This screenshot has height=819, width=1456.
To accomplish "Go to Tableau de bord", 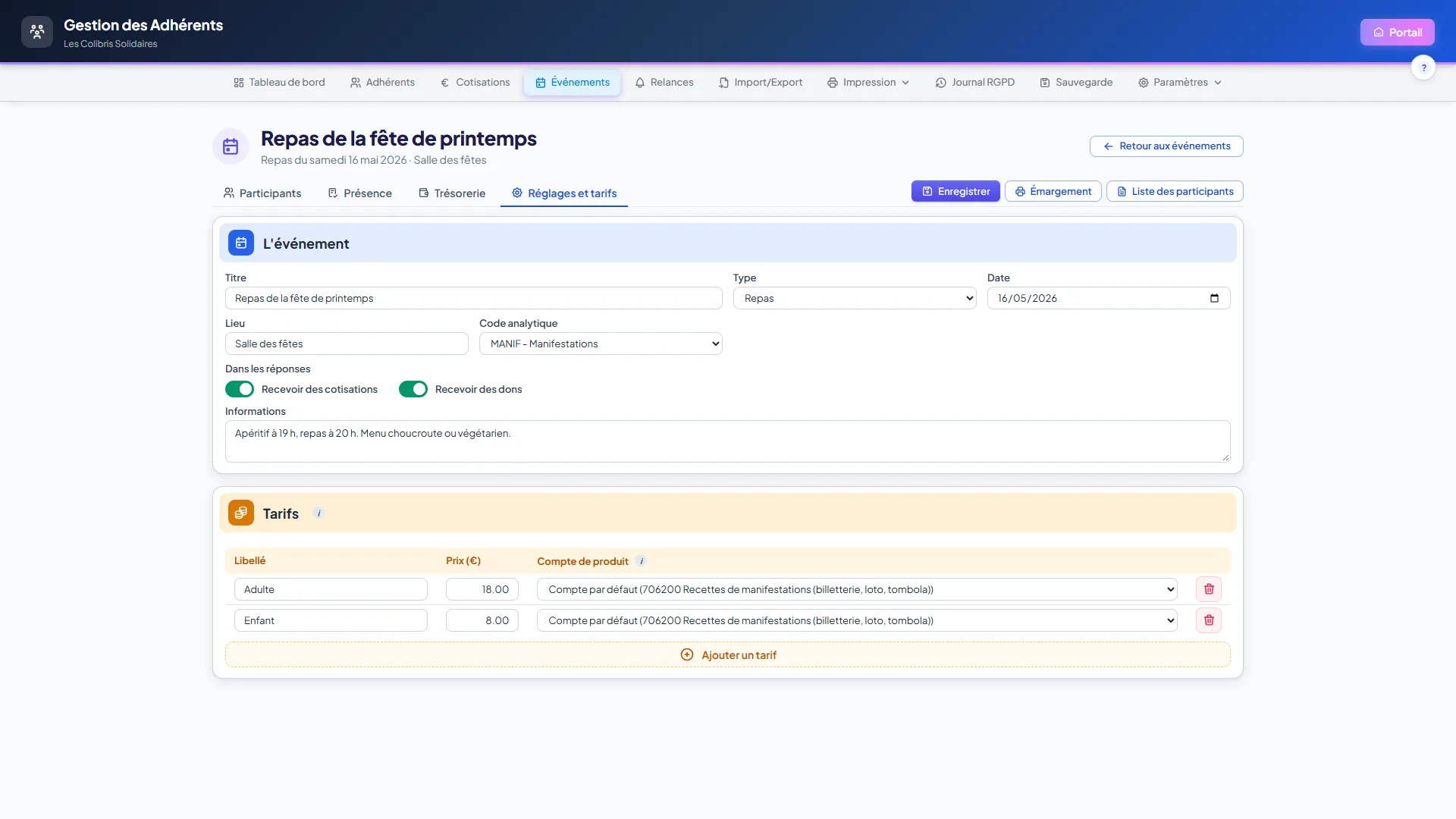I will pyautogui.click(x=279, y=83).
